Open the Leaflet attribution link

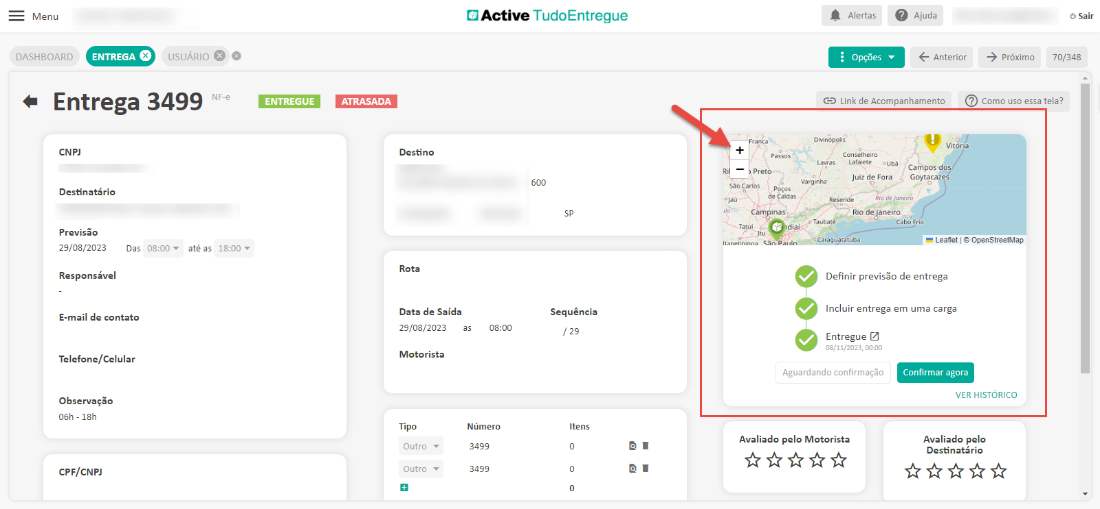[x=941, y=240]
